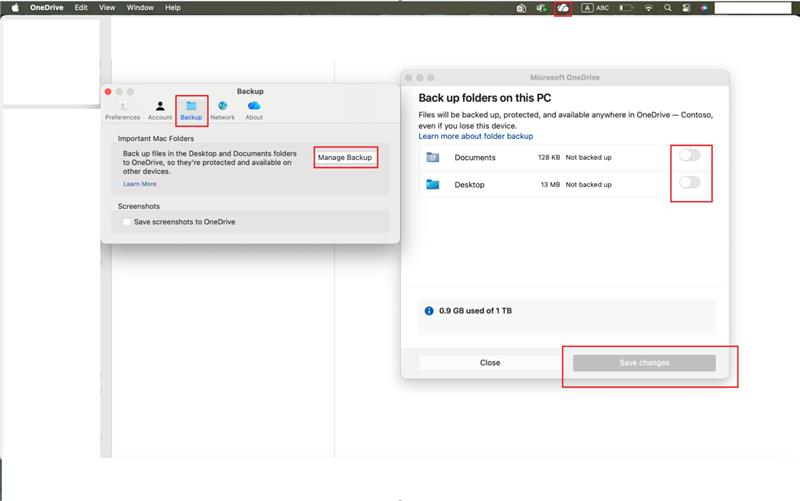Open the View menu
Viewport: 800px width, 501px height.
(x=107, y=8)
